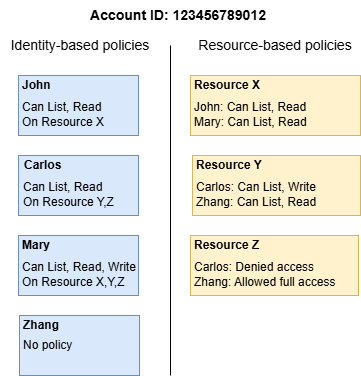Select the Resource Z policy box

point(274,265)
